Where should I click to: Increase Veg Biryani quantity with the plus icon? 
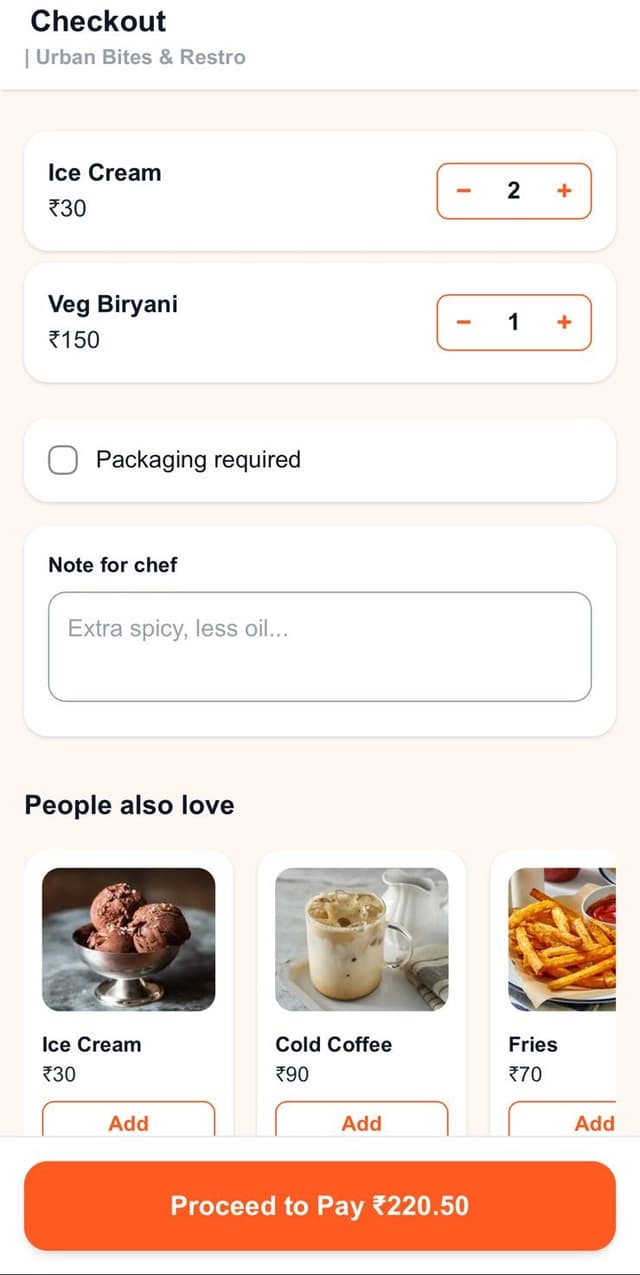click(563, 322)
